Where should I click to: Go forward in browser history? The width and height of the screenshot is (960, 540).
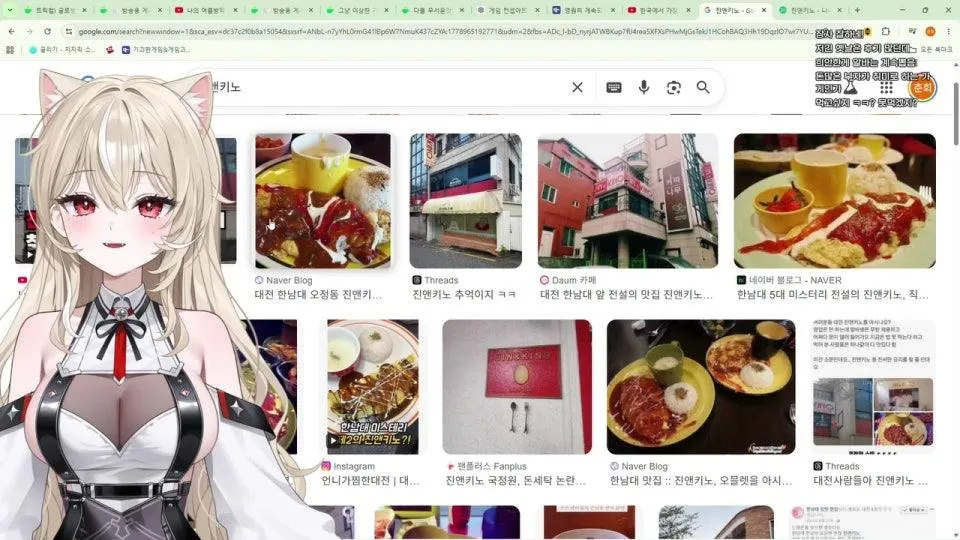click(29, 31)
